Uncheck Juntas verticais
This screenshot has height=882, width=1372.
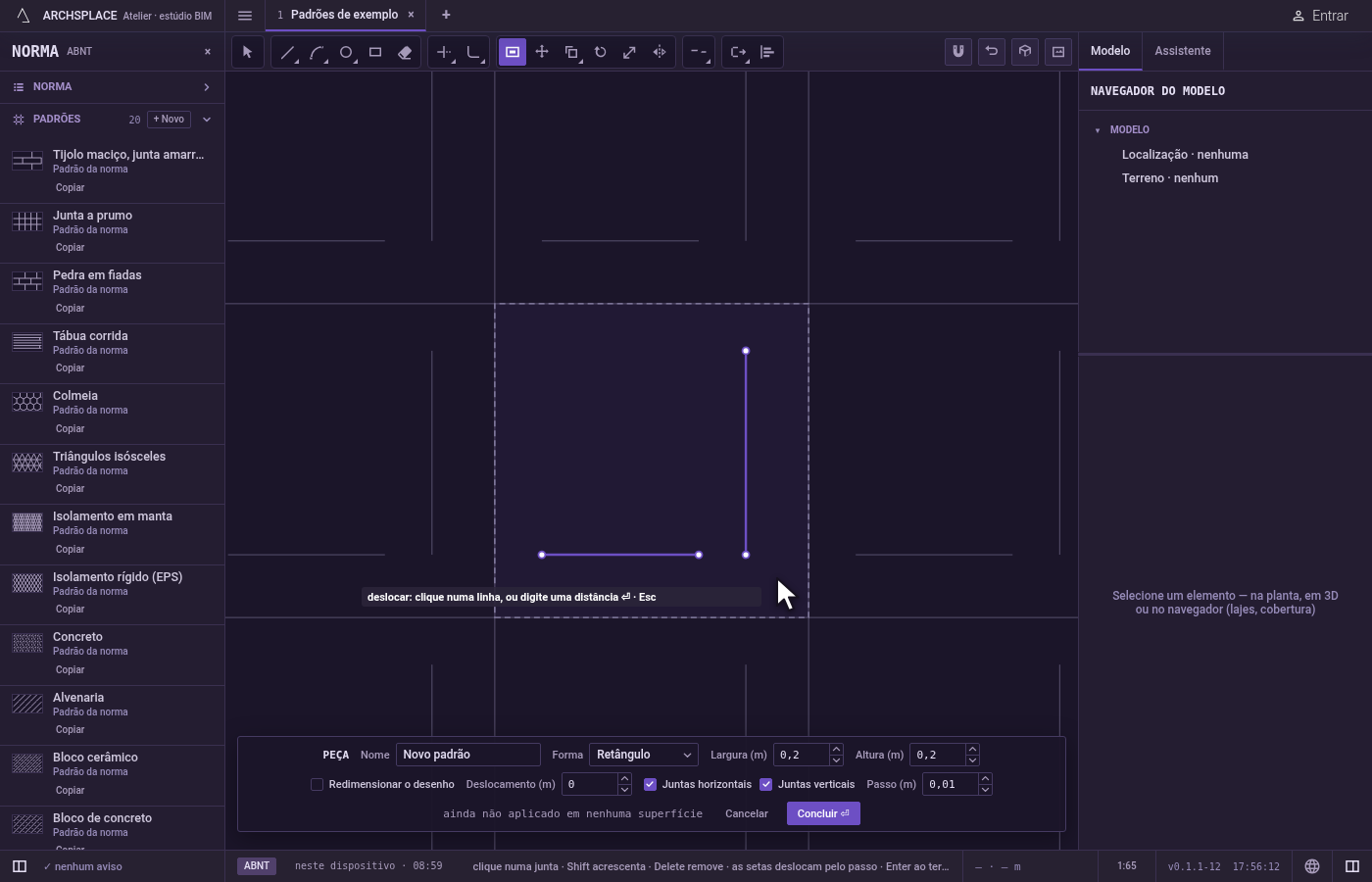click(x=766, y=784)
